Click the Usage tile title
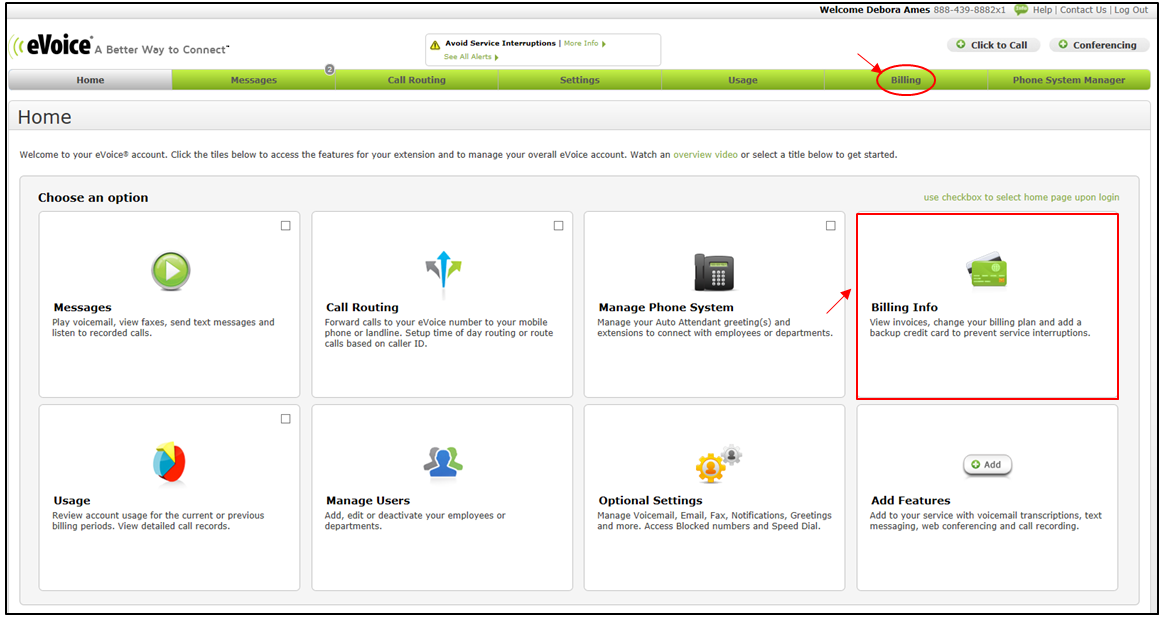 click(x=72, y=500)
